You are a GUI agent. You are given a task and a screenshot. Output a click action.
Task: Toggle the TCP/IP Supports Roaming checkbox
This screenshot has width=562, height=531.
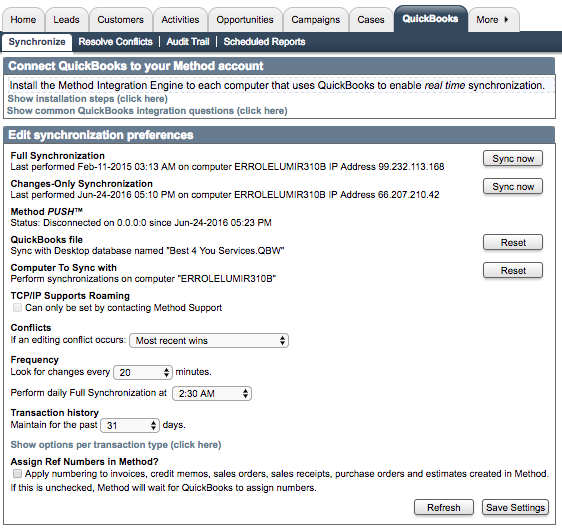(17, 307)
